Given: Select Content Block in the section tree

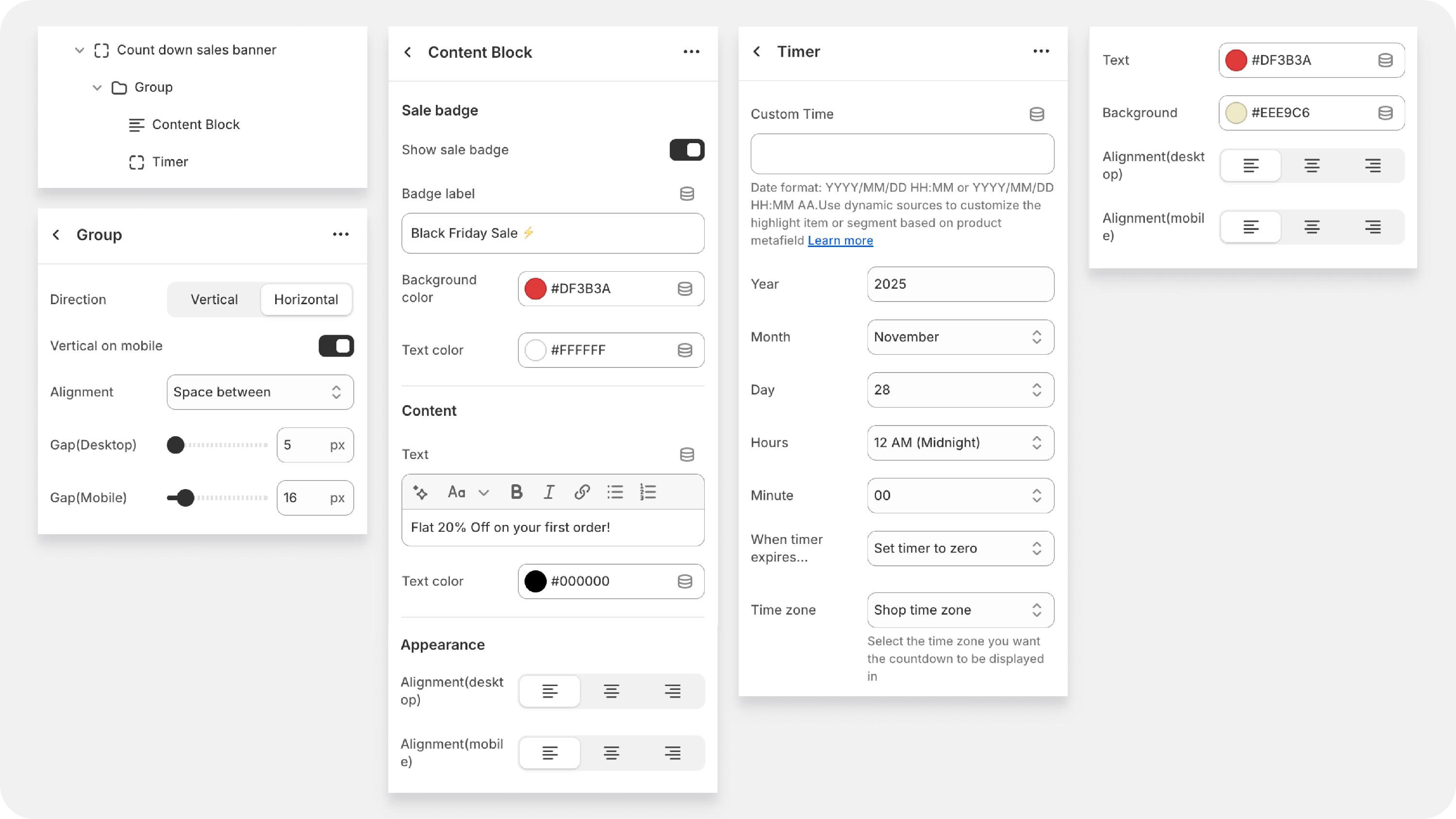Looking at the screenshot, I should point(196,125).
